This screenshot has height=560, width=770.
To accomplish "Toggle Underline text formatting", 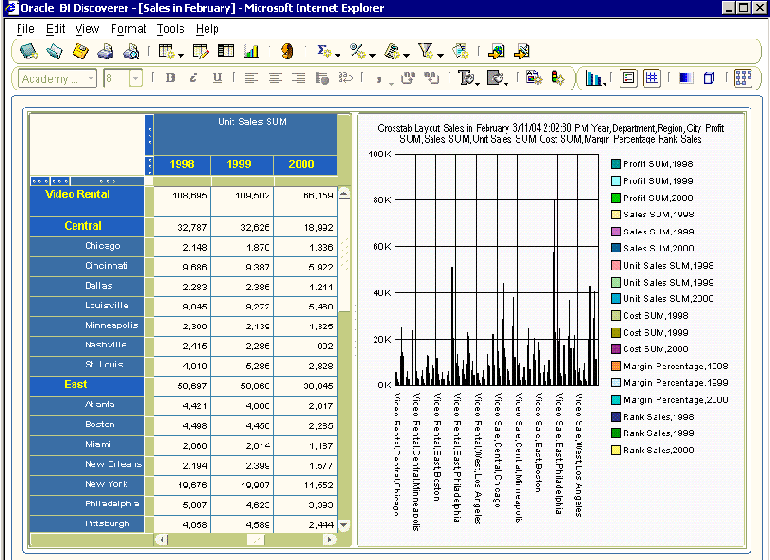I will coord(215,78).
